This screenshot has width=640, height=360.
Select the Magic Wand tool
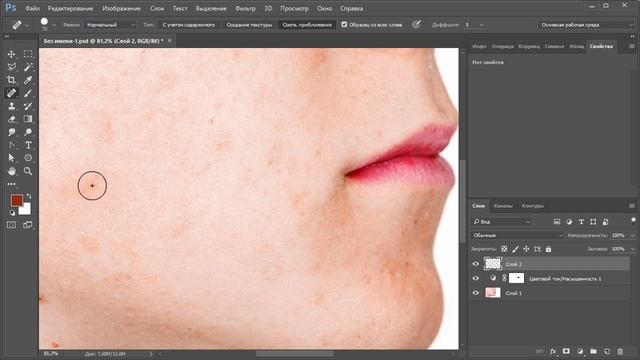pos(28,67)
